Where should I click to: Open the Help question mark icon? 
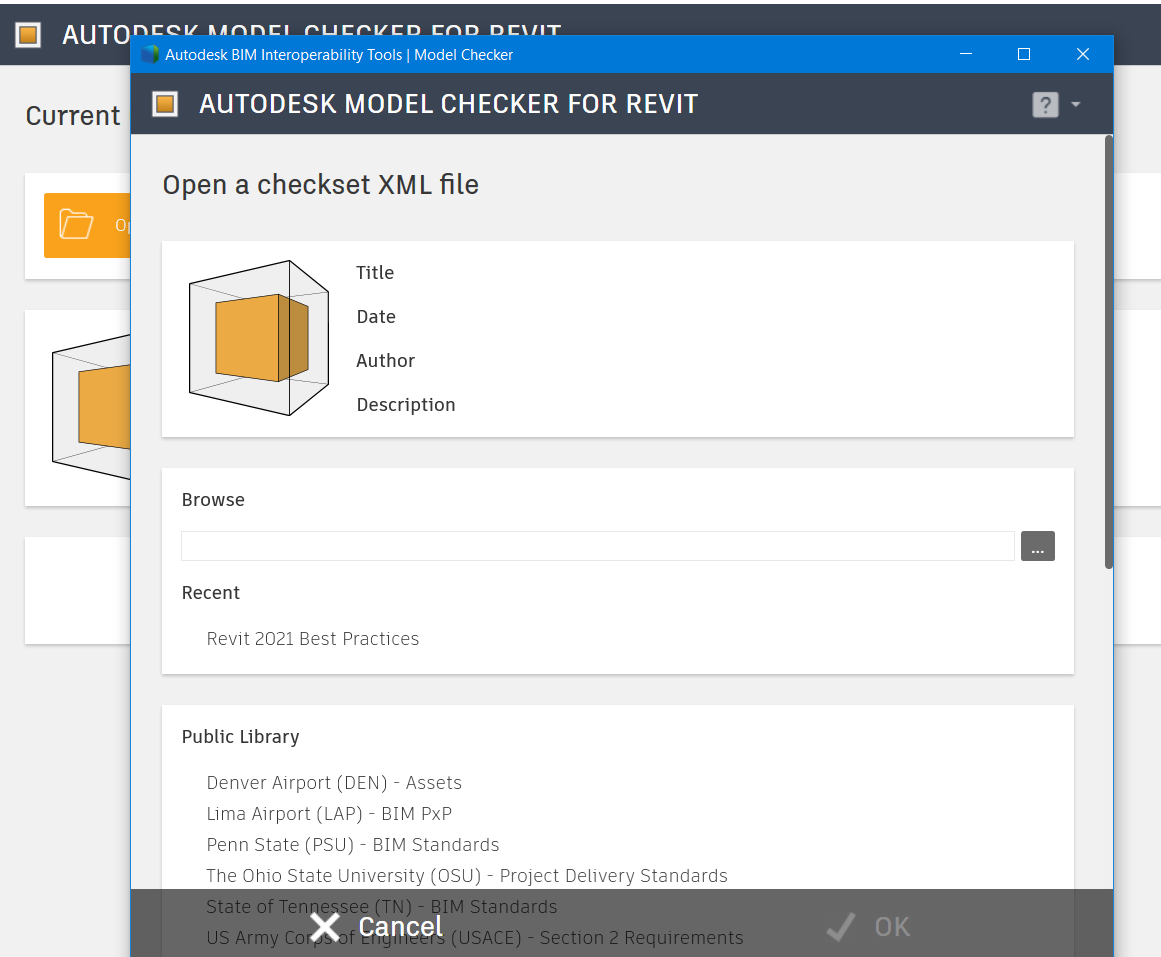tap(1045, 104)
